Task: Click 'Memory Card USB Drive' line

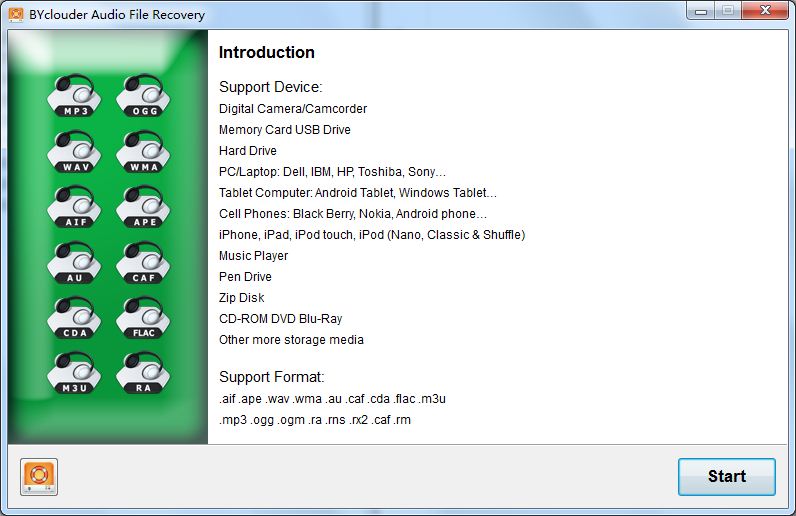Action: coord(285,130)
